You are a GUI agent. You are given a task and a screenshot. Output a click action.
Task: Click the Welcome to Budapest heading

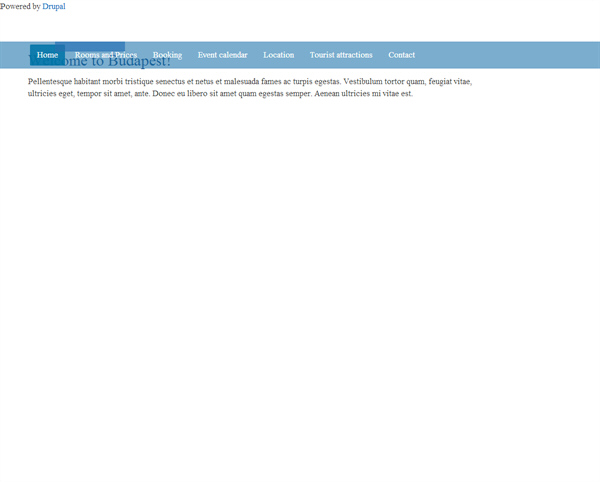[99, 61]
